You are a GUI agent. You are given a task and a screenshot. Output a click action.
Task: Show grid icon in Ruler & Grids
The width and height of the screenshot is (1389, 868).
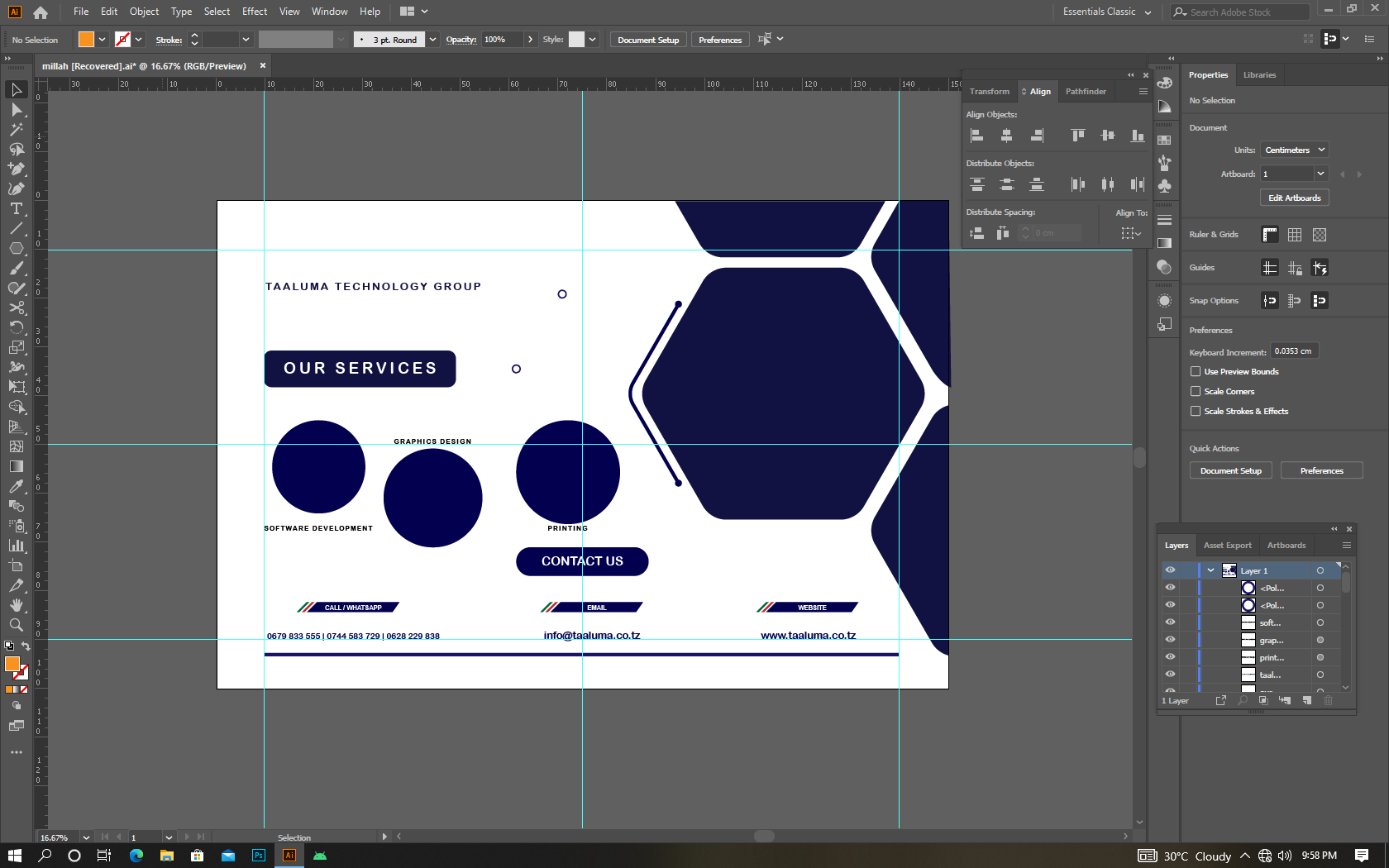click(x=1295, y=235)
